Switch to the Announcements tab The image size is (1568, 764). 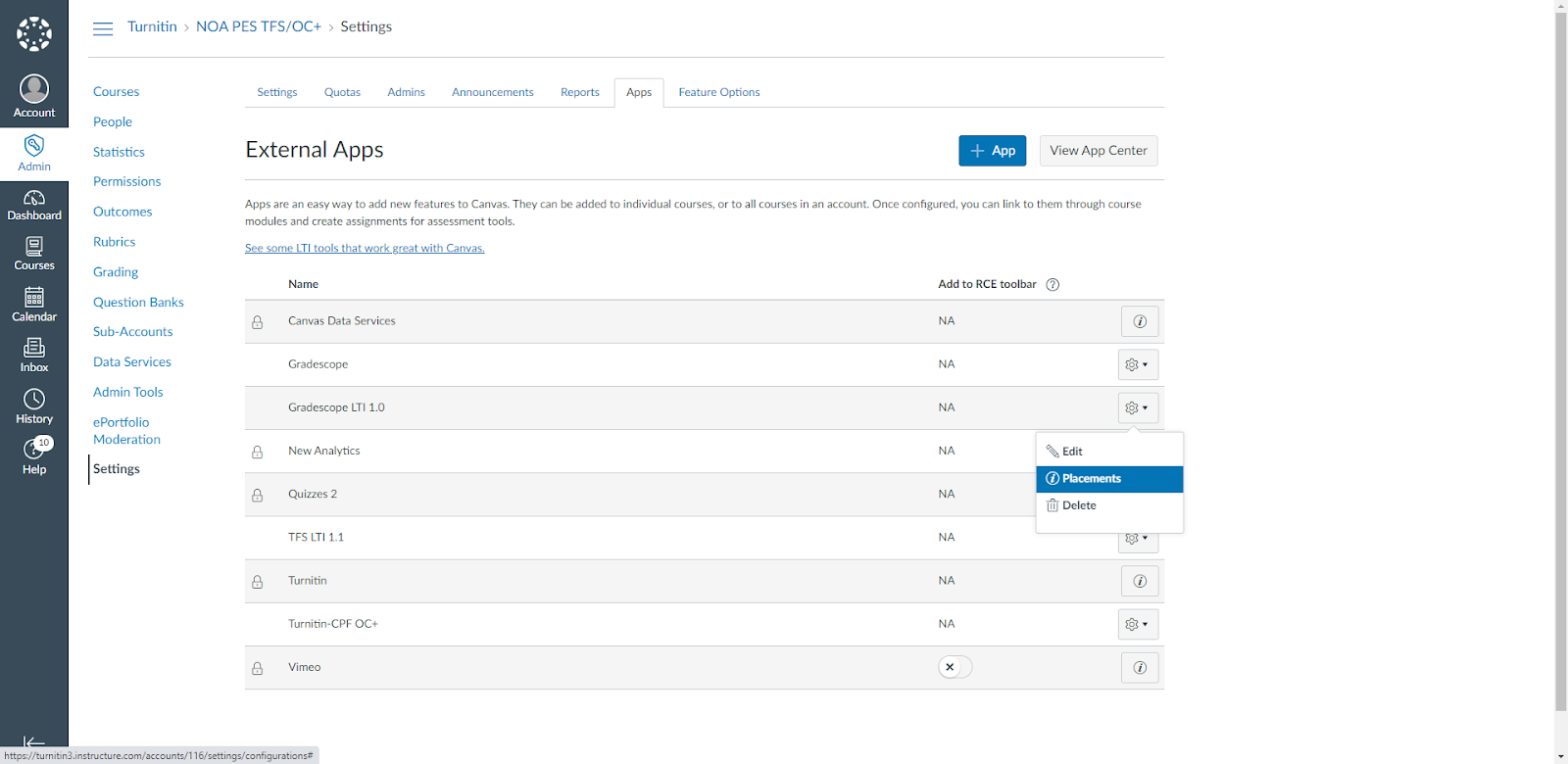coord(493,92)
